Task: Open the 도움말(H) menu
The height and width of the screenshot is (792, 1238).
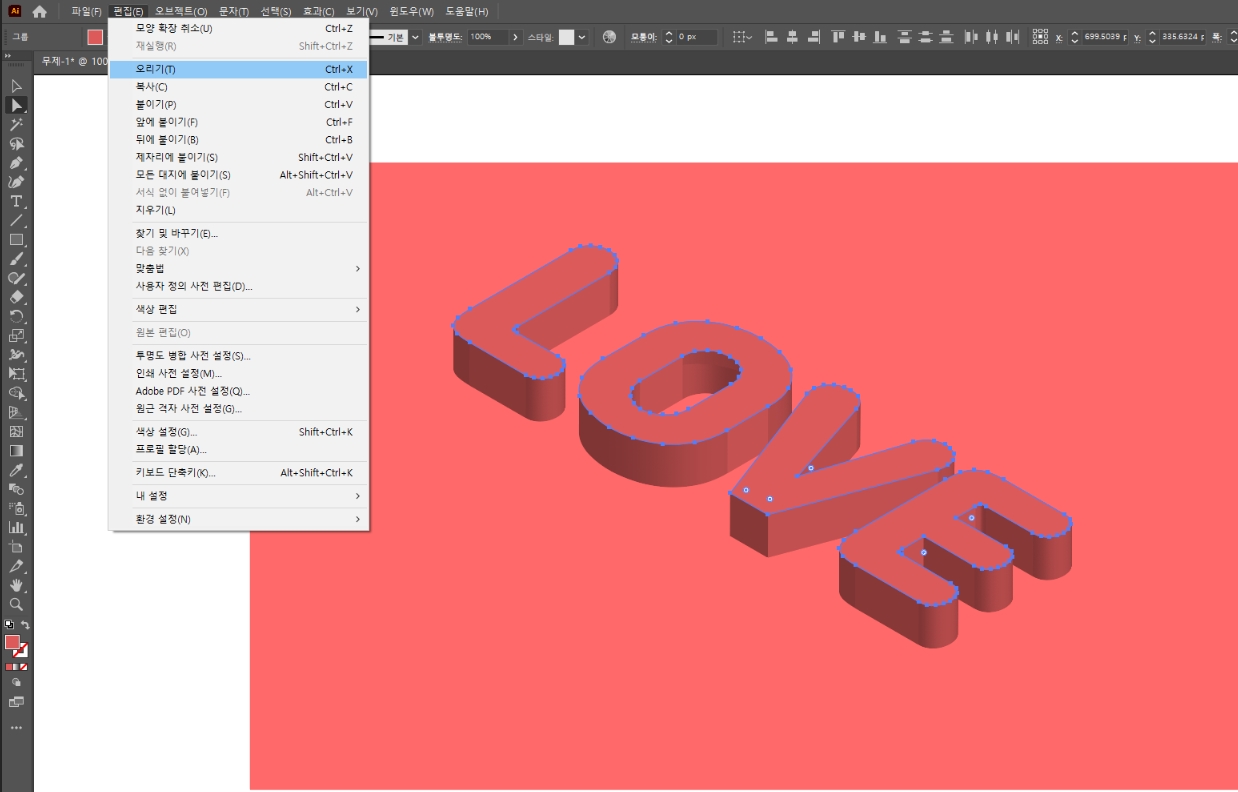Action: (466, 11)
